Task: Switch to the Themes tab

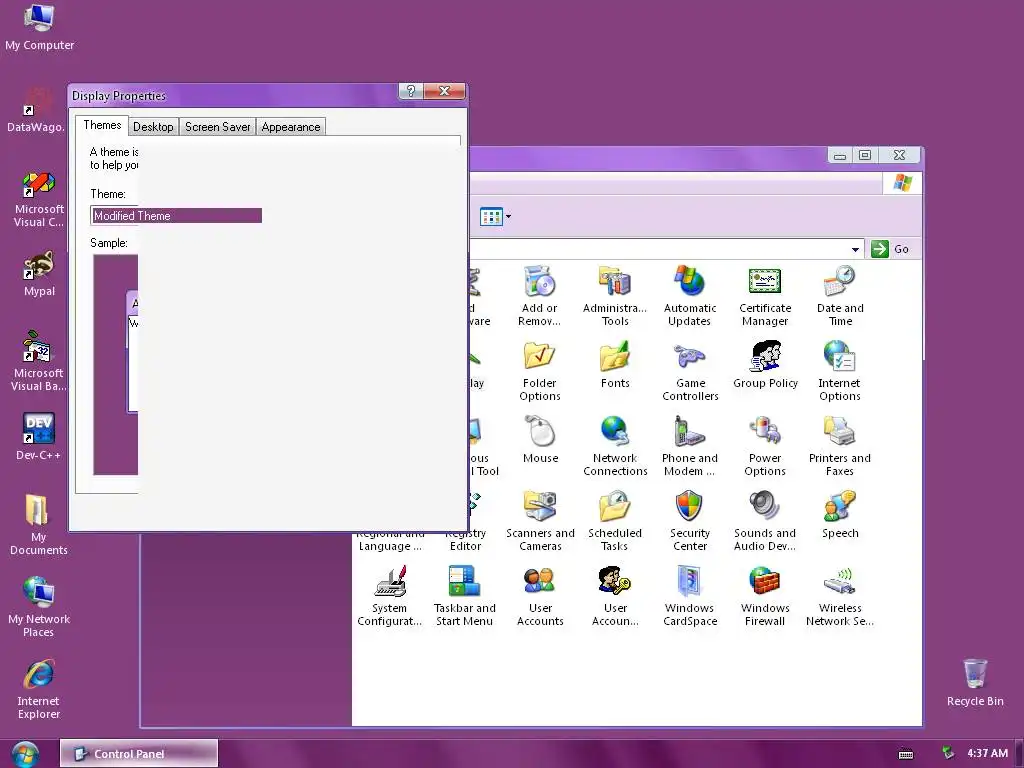Action: click(102, 125)
